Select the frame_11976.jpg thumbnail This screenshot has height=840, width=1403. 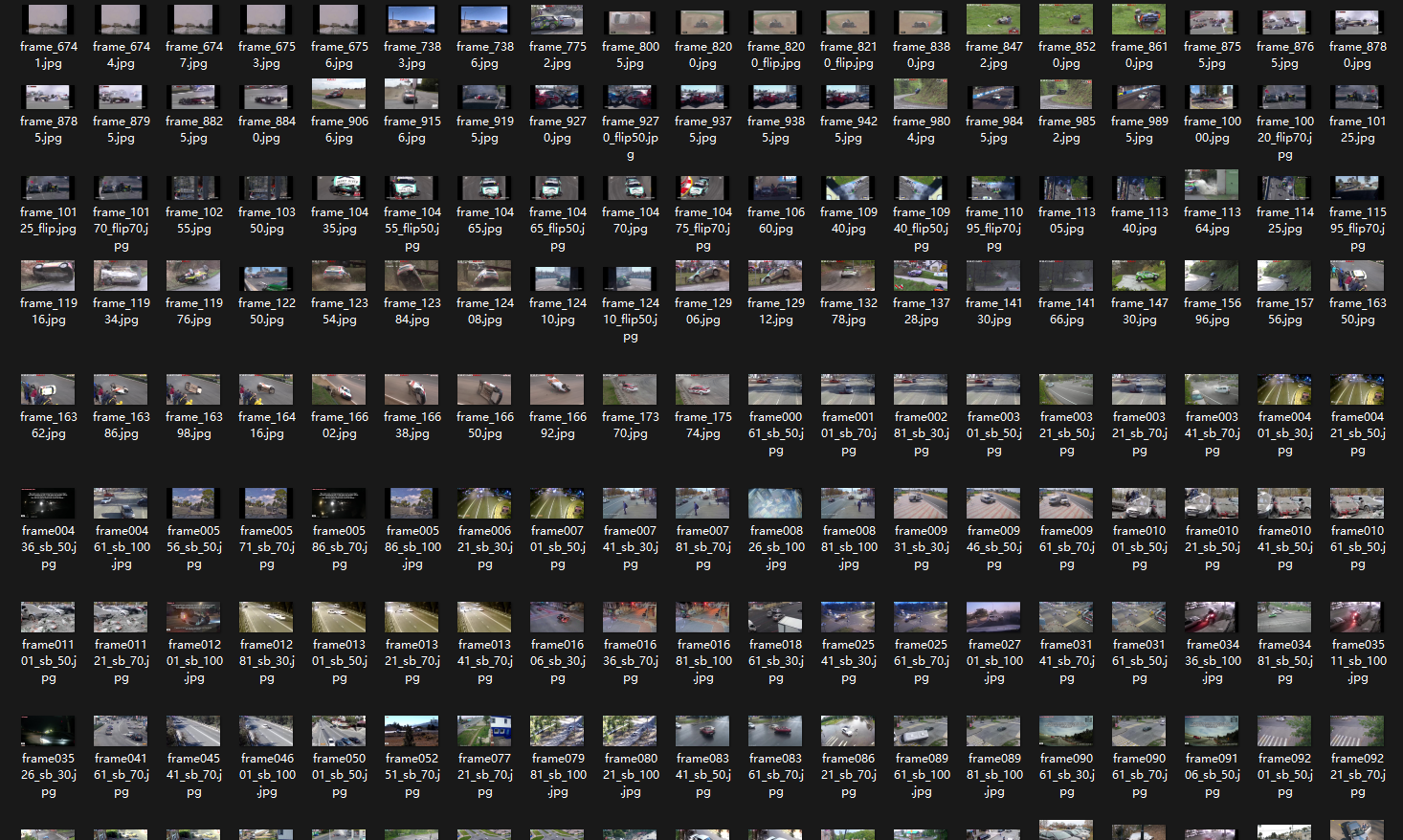pos(193,276)
